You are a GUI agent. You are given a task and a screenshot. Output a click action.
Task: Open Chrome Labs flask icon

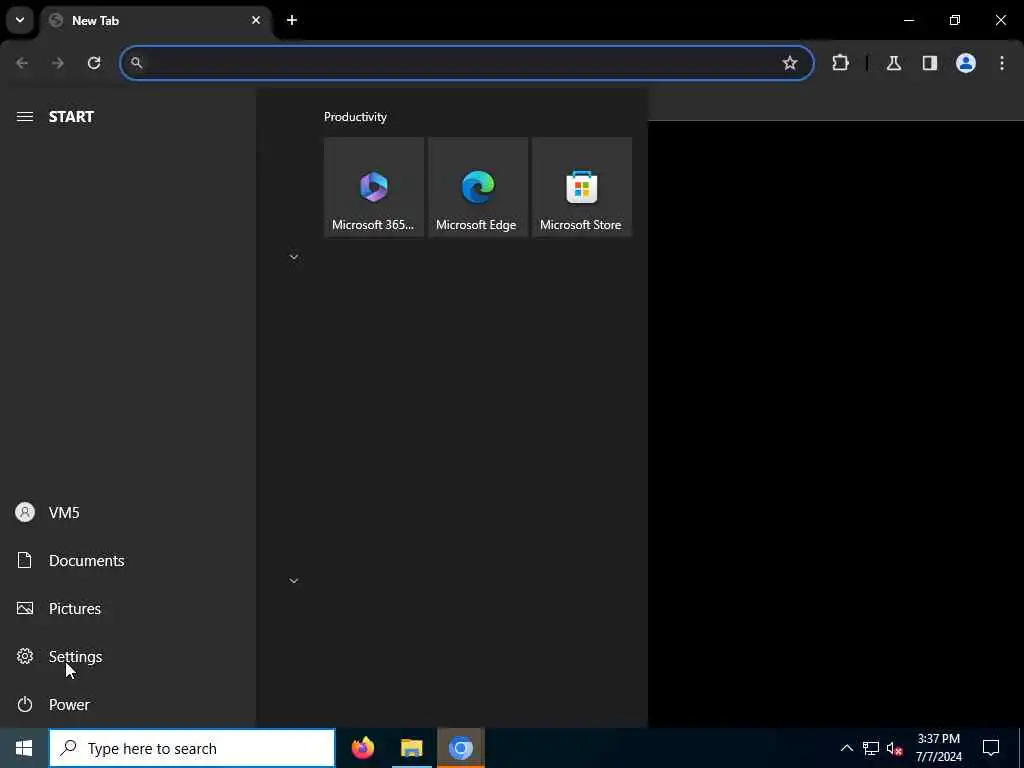894,63
